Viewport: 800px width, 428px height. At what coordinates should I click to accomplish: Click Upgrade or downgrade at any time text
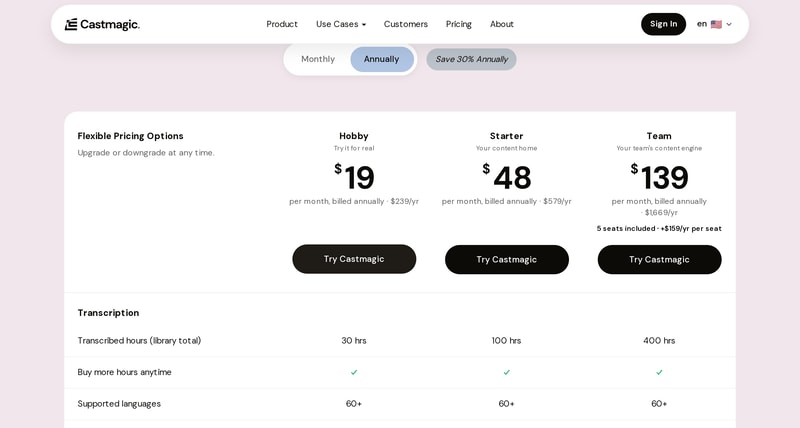click(146, 153)
